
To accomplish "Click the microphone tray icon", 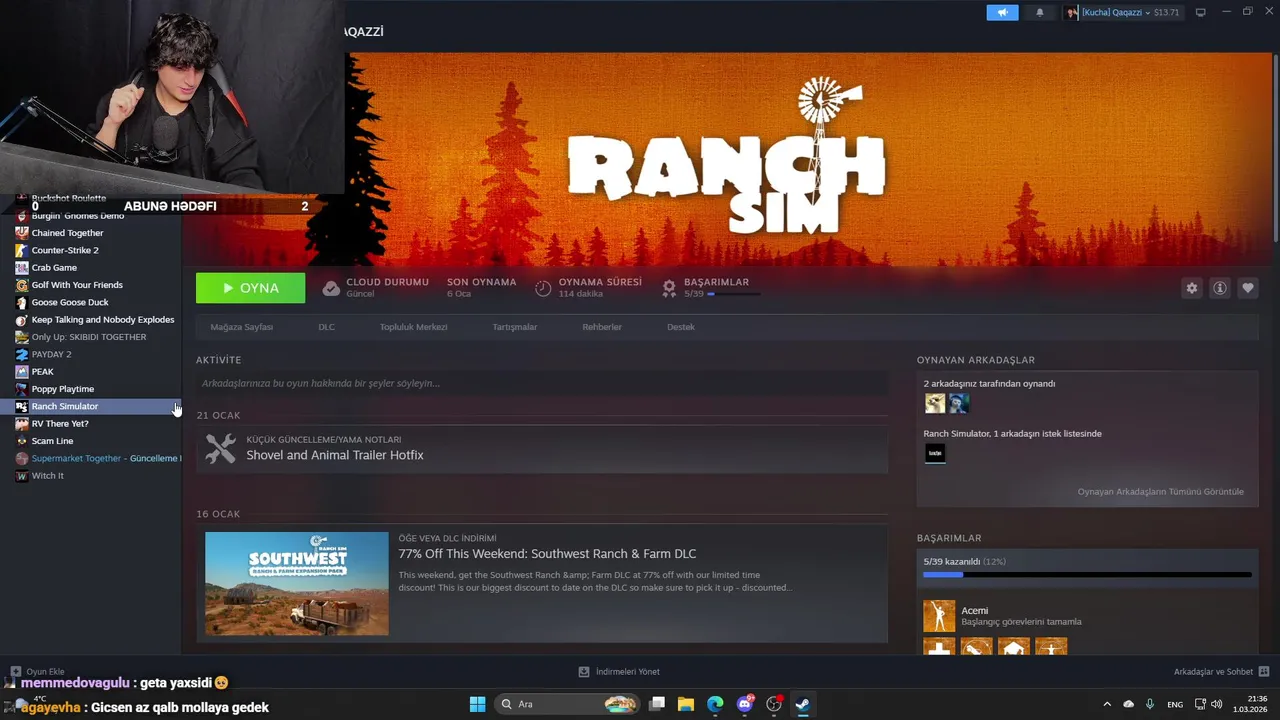I will point(1150,704).
